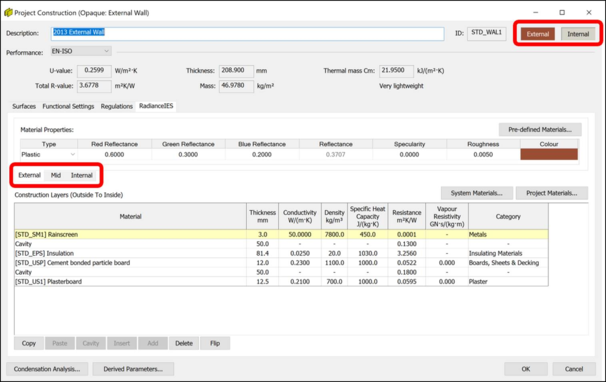Switch to the RadianceIES tab
Image resolution: width=606 pixels, height=382 pixels.
156,106
